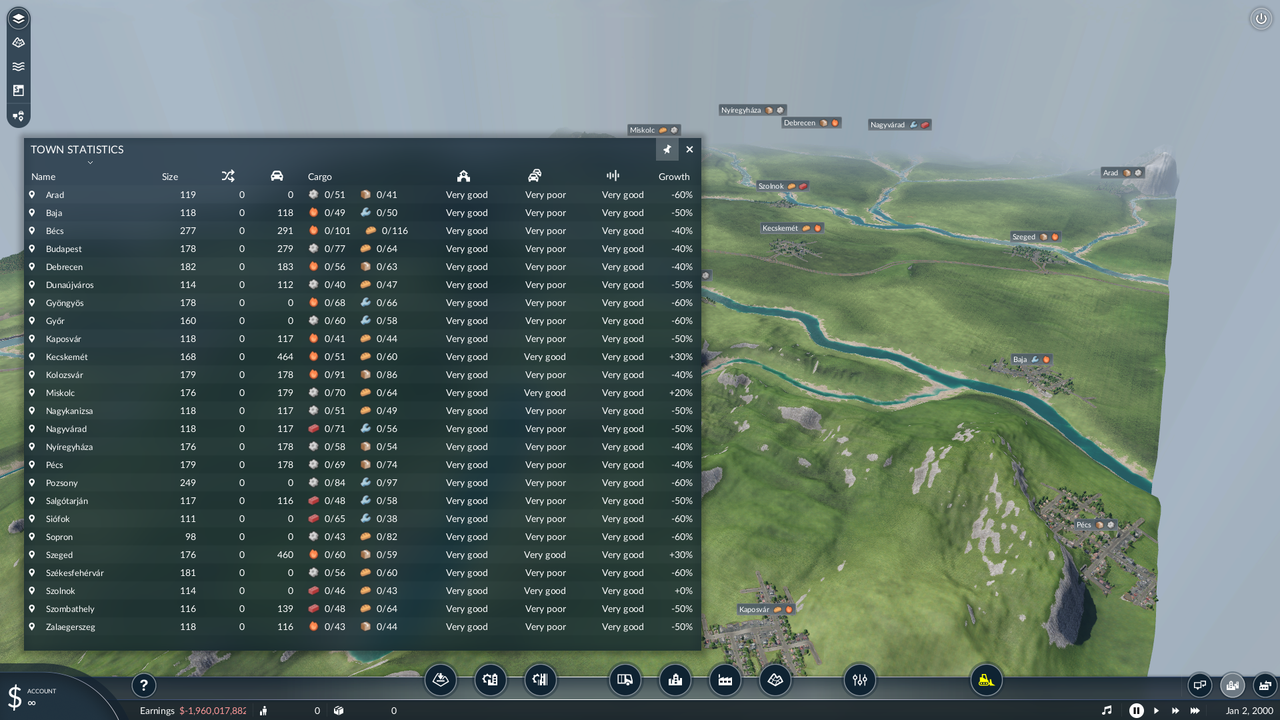The height and width of the screenshot is (720, 1280).
Task: Open the industry statistics window
Action: pos(1266,685)
